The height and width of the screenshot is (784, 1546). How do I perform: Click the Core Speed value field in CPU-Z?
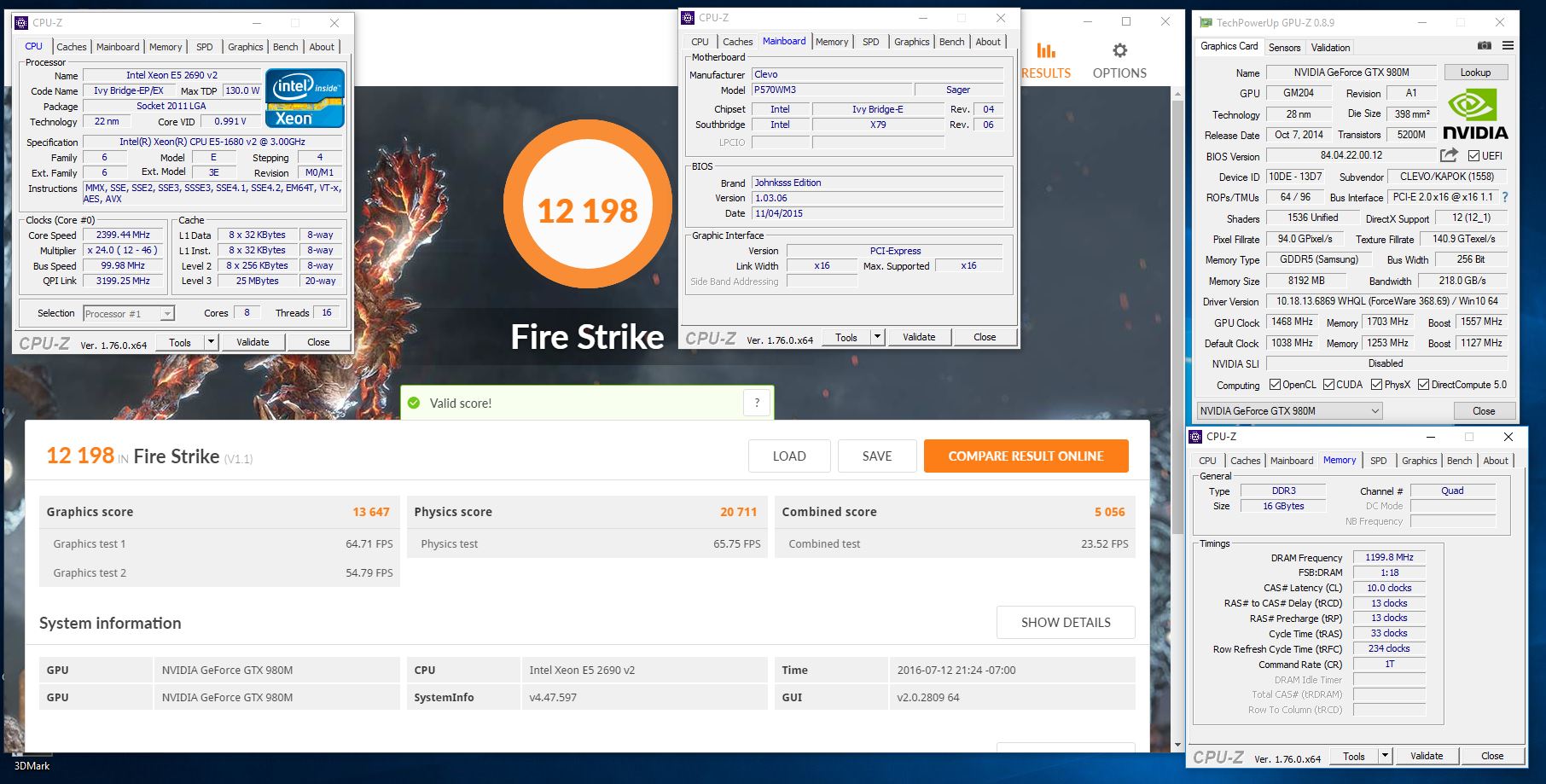pos(123,235)
